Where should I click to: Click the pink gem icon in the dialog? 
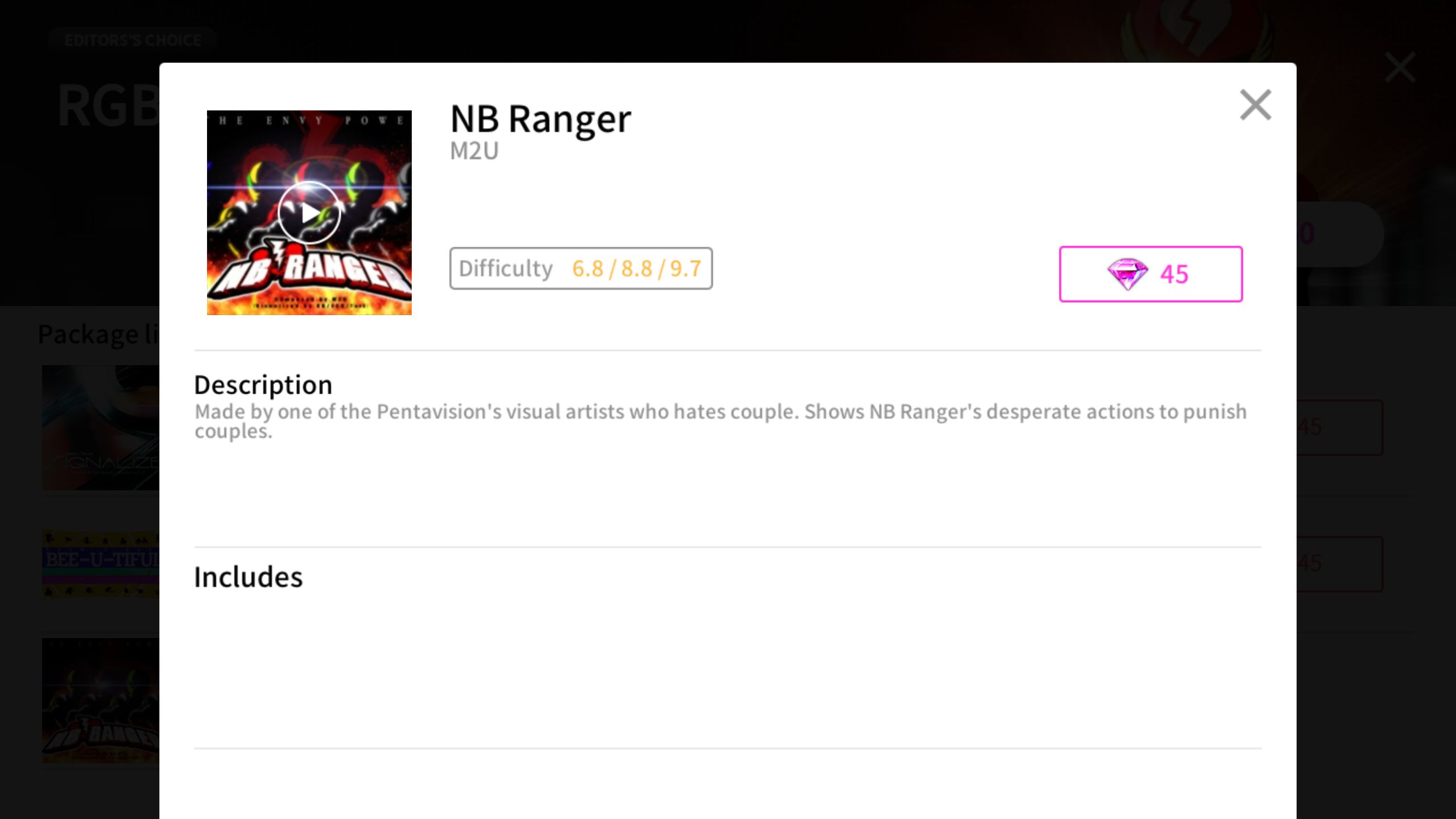click(1127, 274)
